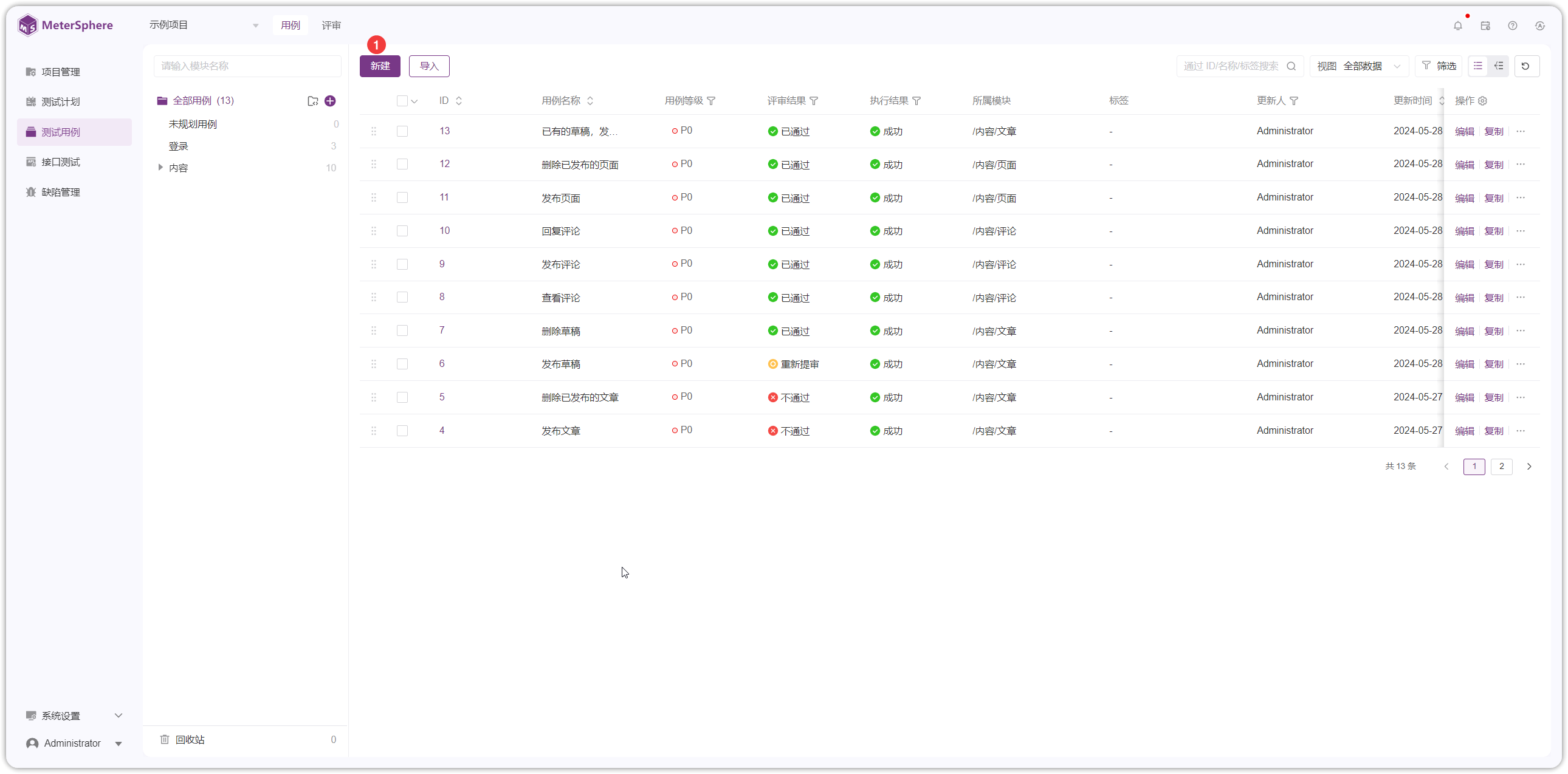
Task: Open the 视图 全部数据 dropdown
Action: click(x=1360, y=66)
